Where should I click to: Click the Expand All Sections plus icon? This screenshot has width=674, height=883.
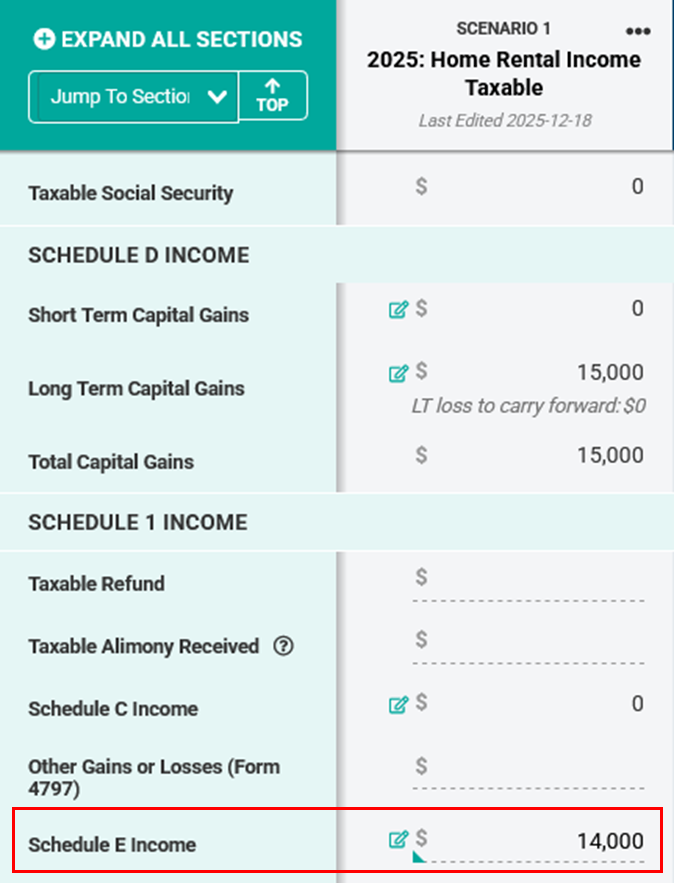[44, 40]
